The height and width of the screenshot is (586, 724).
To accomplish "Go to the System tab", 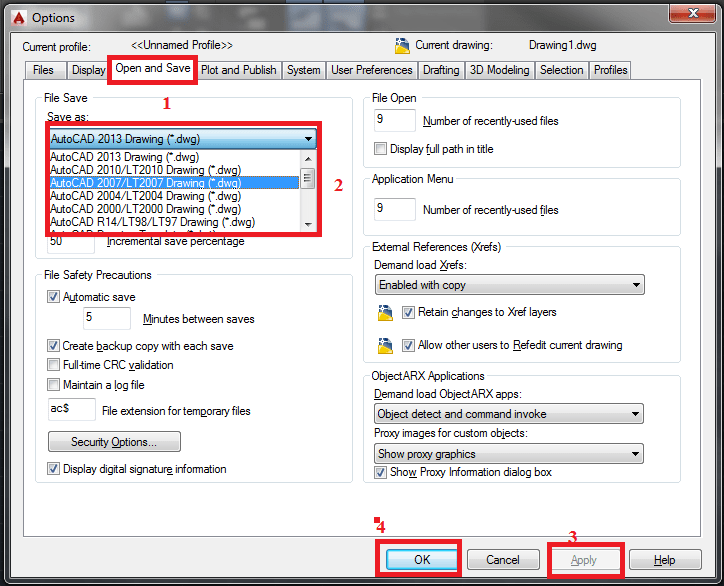I will click(x=303, y=70).
